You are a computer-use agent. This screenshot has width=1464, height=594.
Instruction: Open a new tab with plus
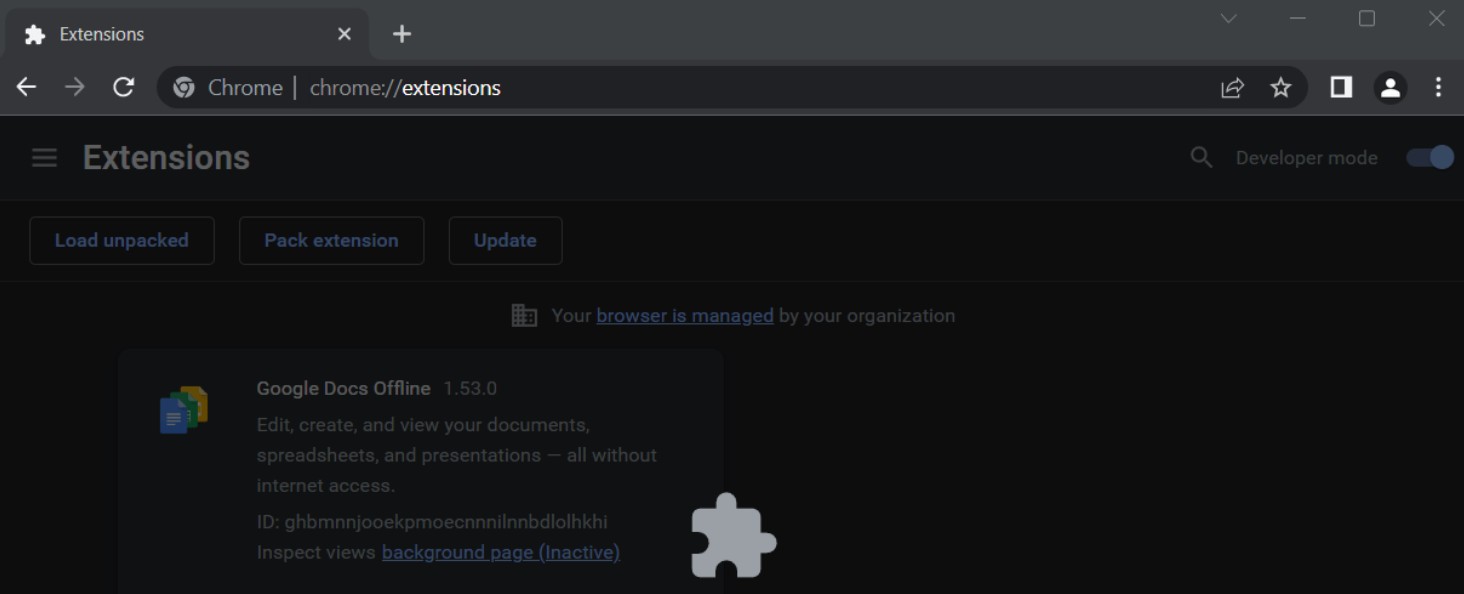[402, 34]
